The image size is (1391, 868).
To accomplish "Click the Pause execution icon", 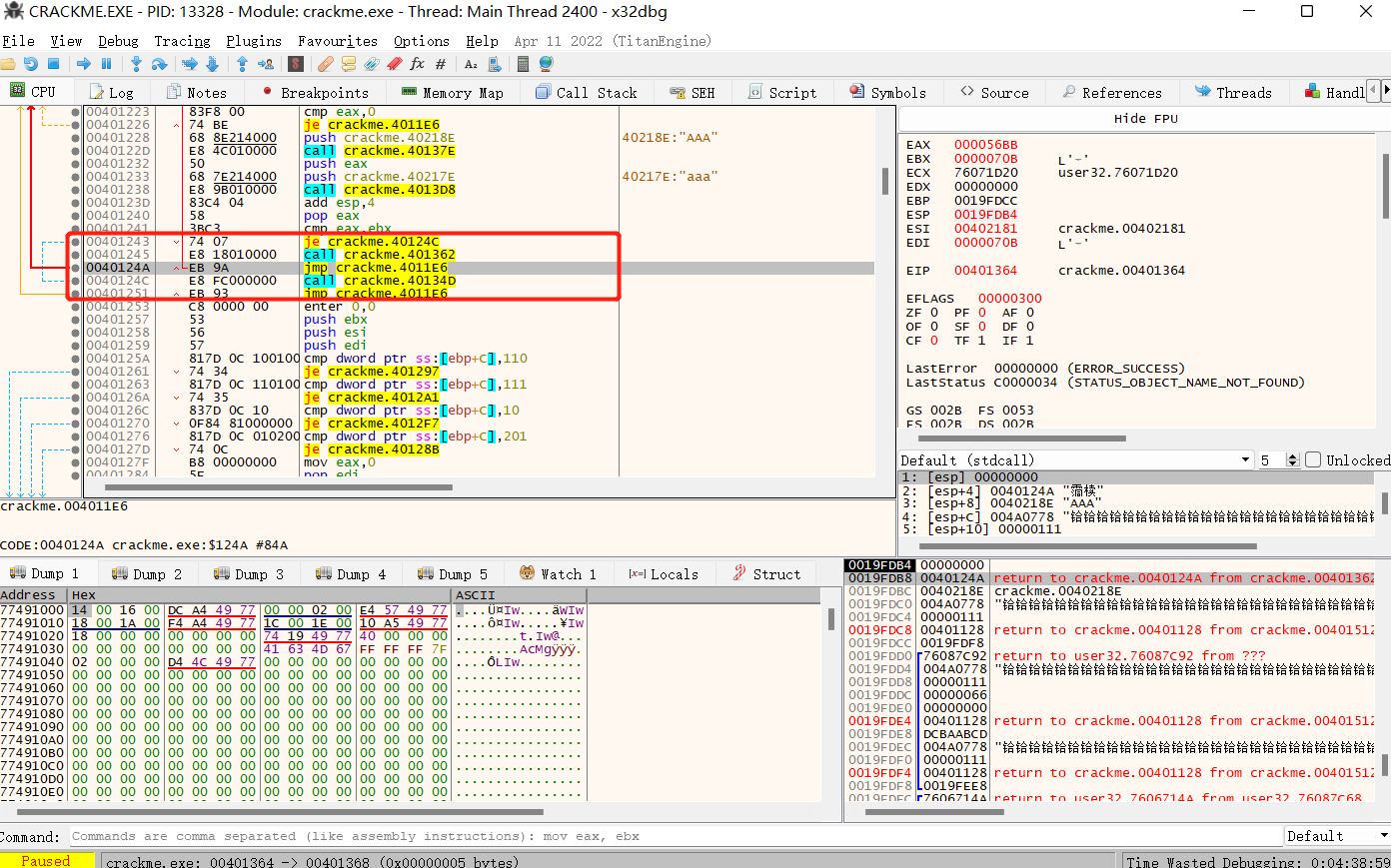I will (x=106, y=64).
